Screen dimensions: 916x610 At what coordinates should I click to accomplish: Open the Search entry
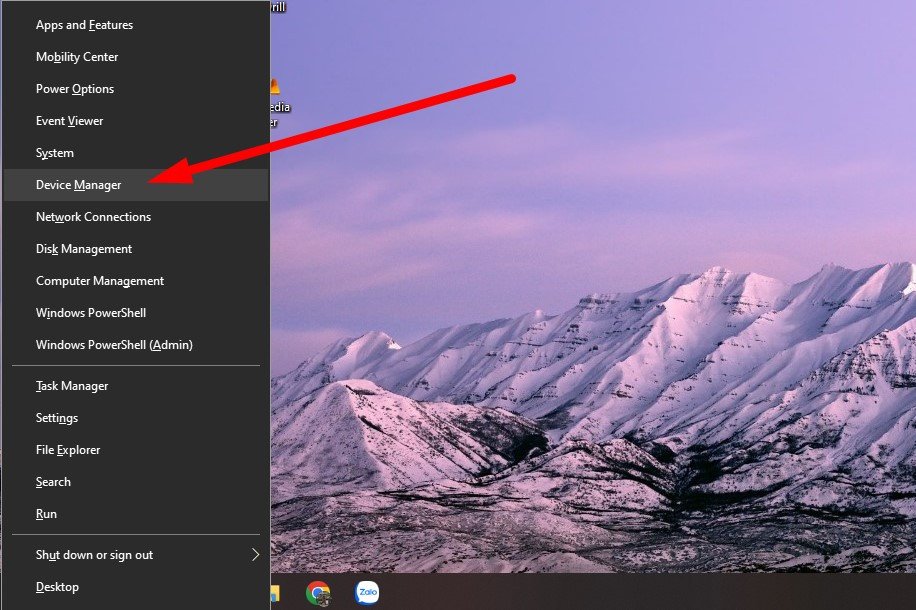coord(53,482)
